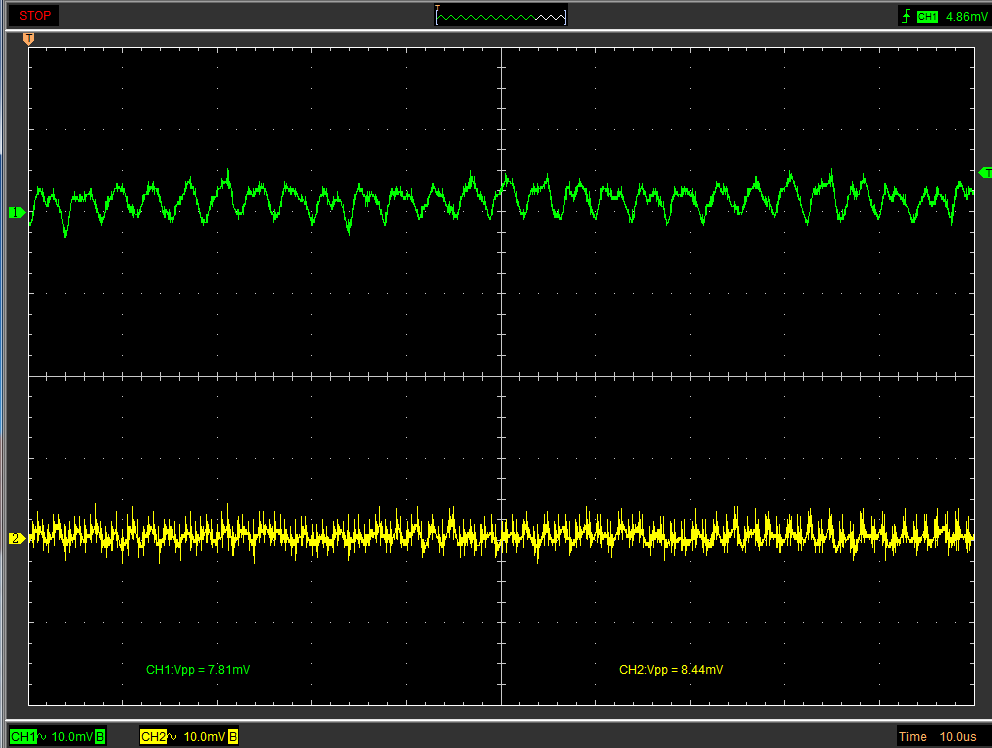Click the CH2 10.0mV vertical scale value

click(x=204, y=737)
